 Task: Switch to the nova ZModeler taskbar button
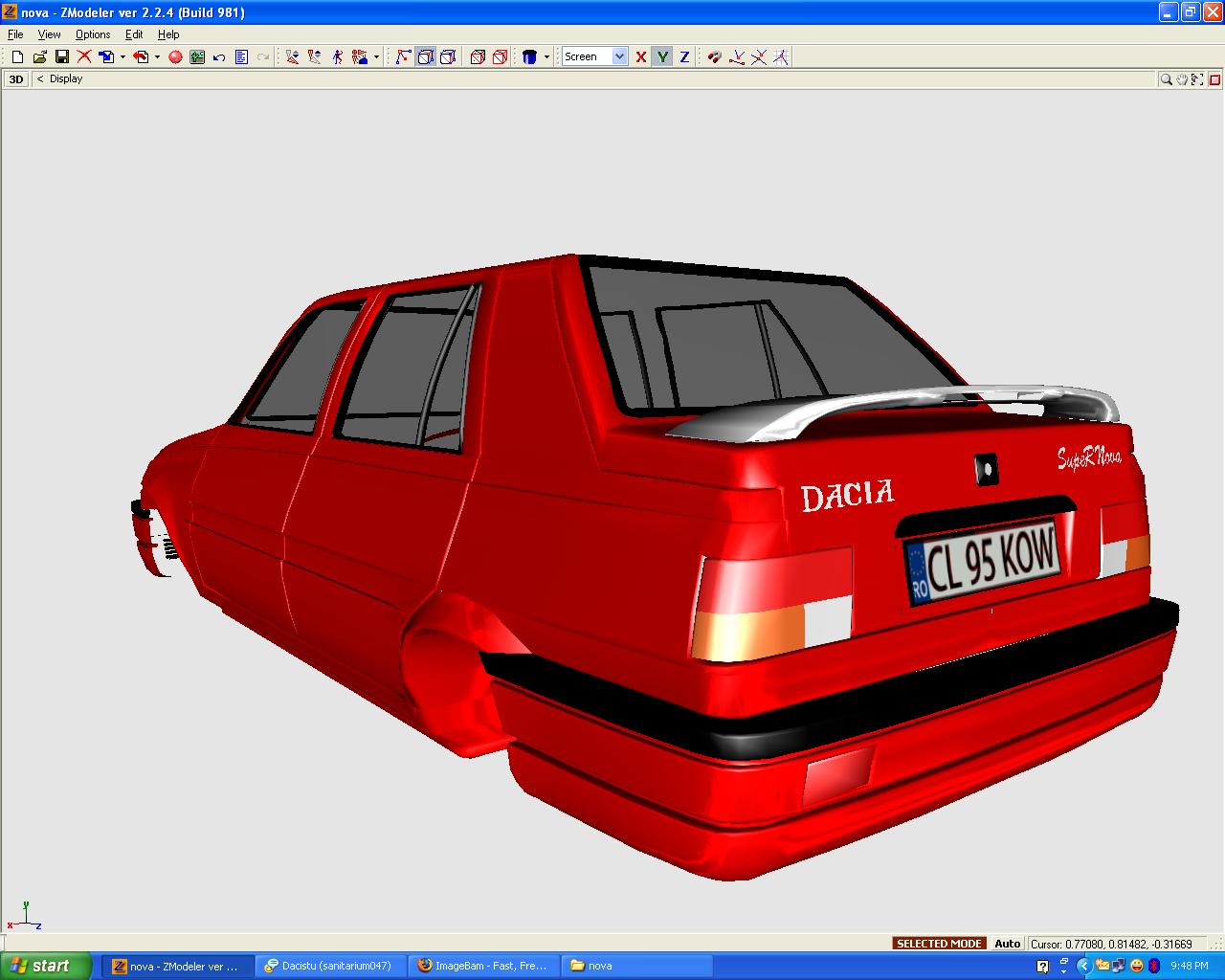[178, 966]
